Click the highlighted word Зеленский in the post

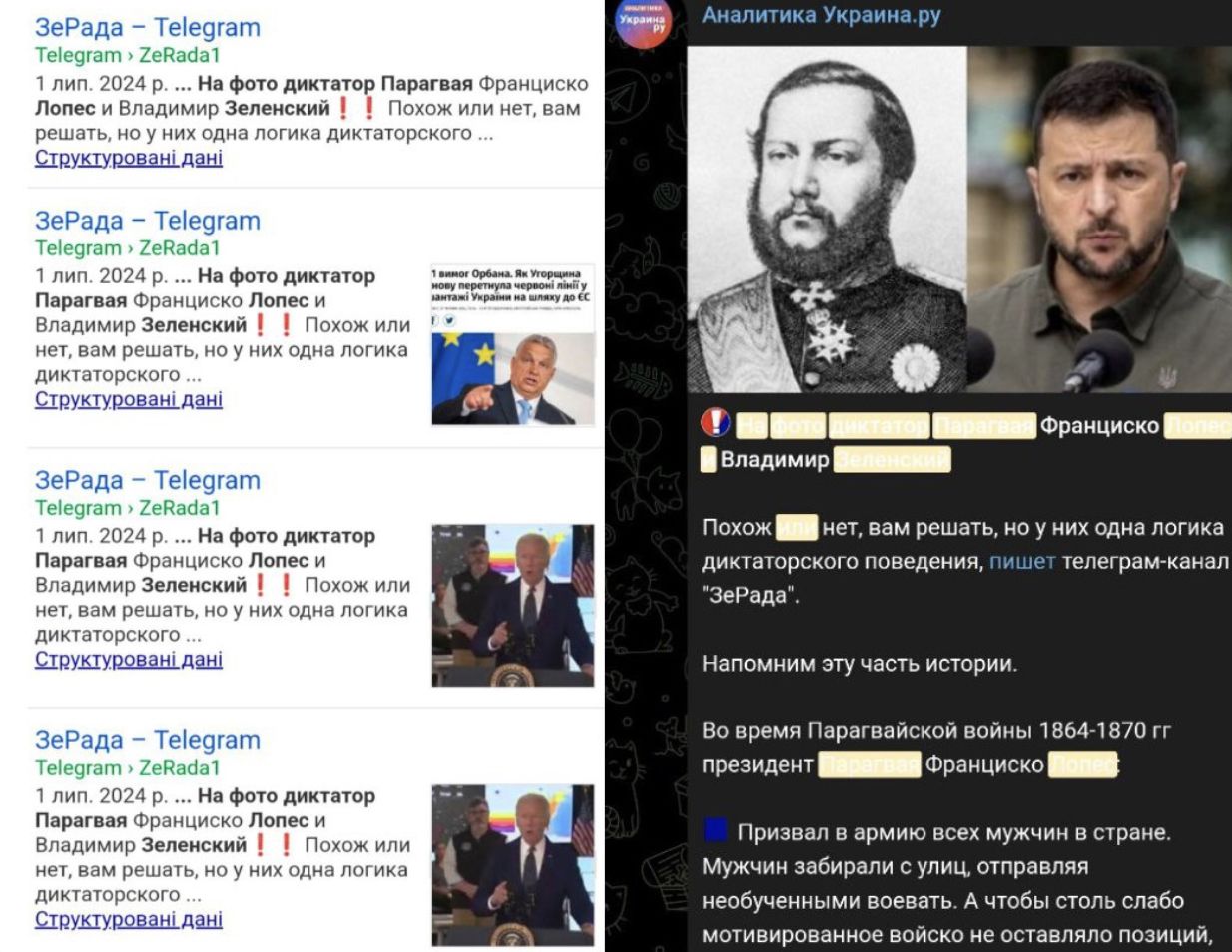(x=892, y=459)
